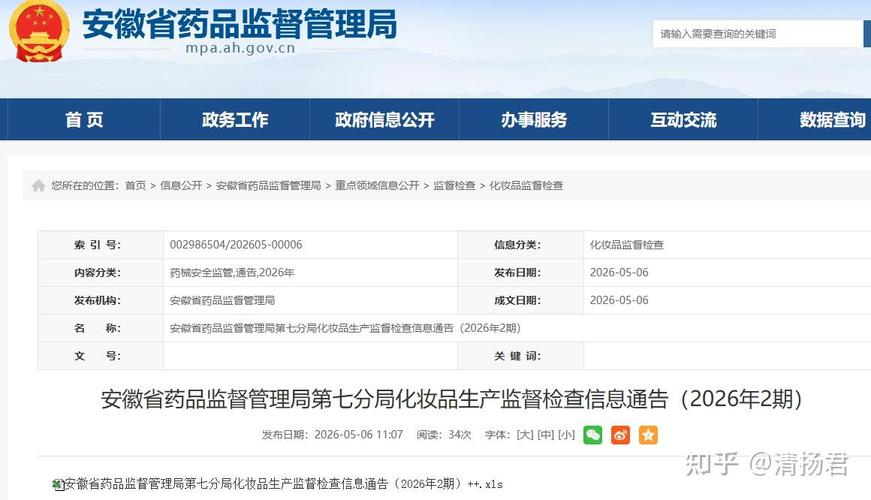
Task: Click the national emblem logo
Action: 39,31
